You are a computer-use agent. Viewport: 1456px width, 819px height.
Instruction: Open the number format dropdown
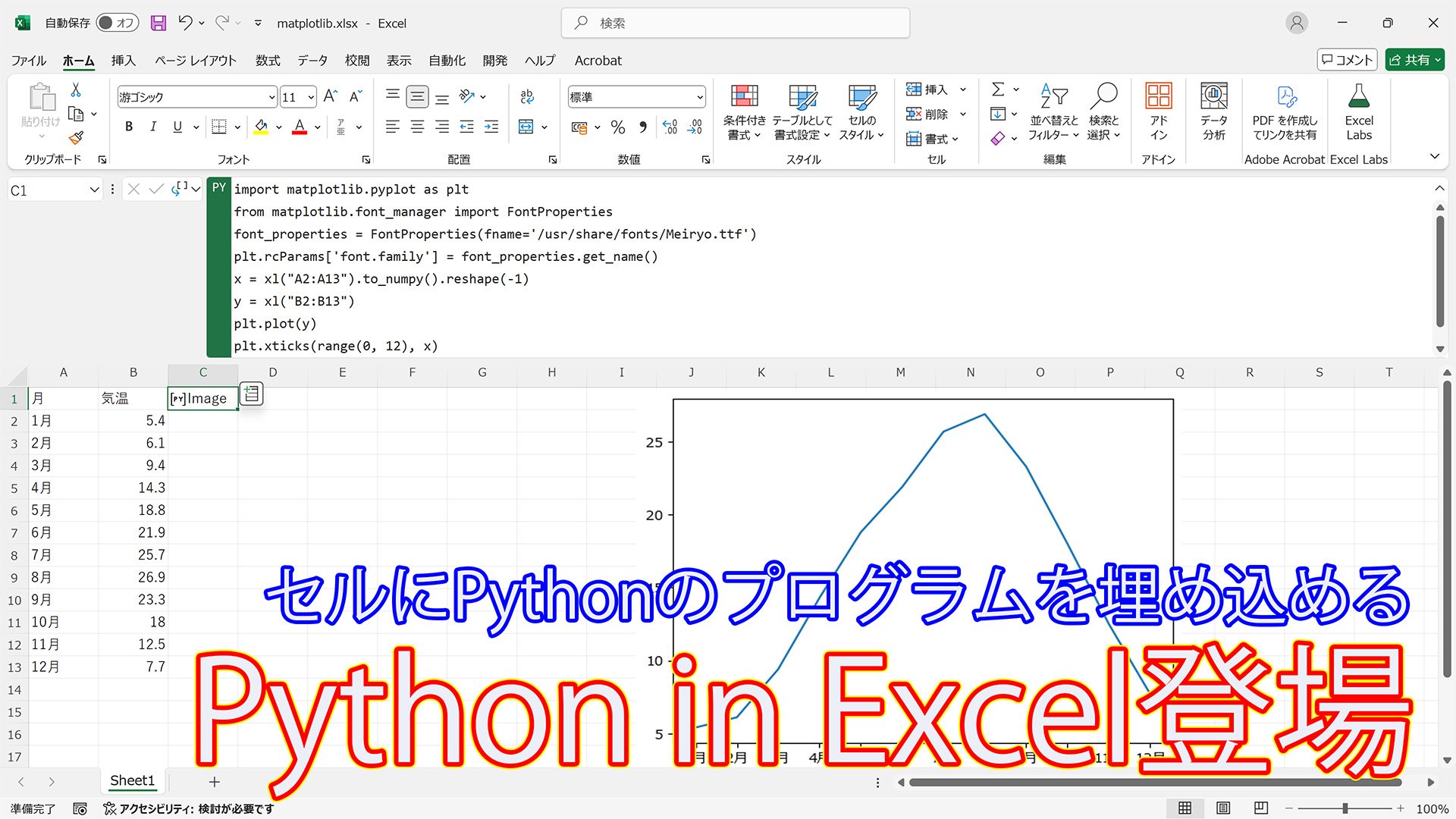click(x=699, y=97)
